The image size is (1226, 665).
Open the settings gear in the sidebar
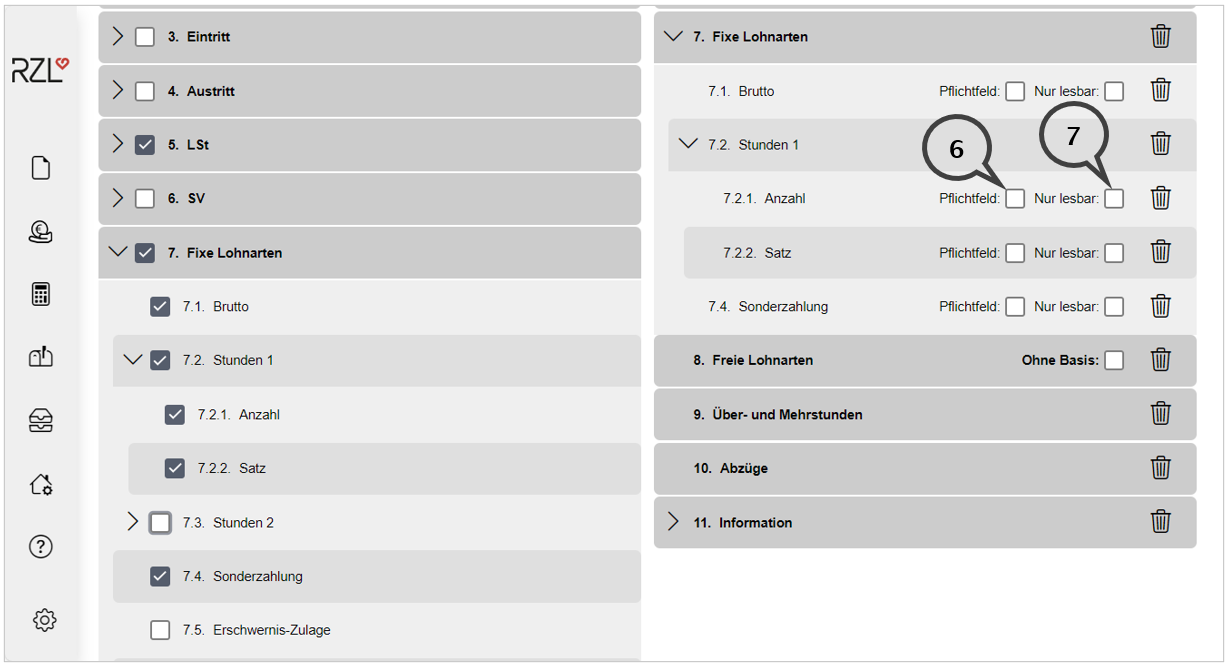(44, 620)
